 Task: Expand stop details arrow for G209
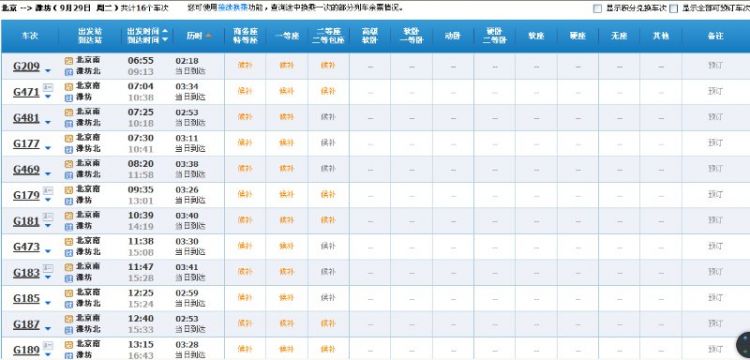tap(47, 71)
